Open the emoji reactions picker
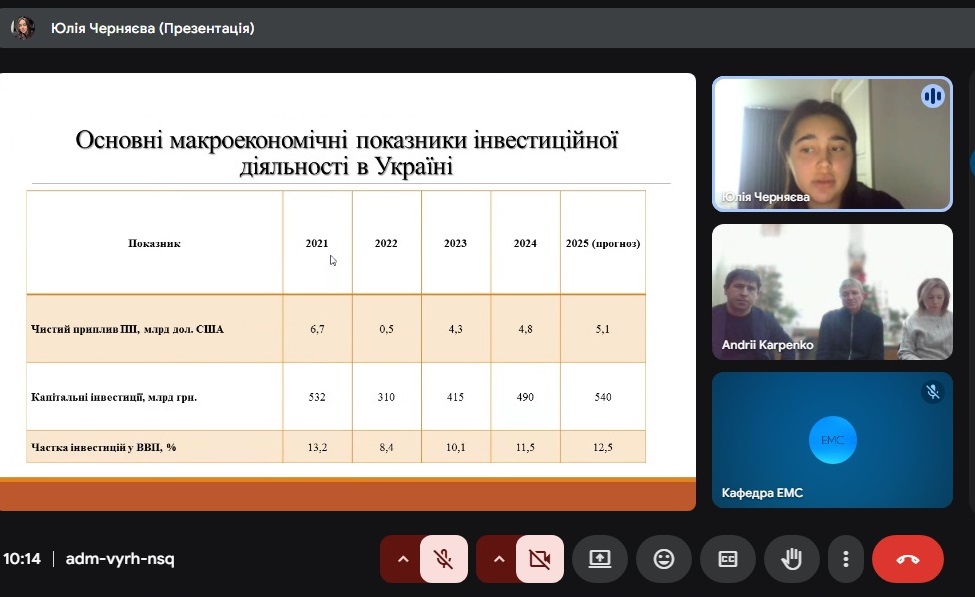Viewport: 975px width, 597px height. pos(664,559)
